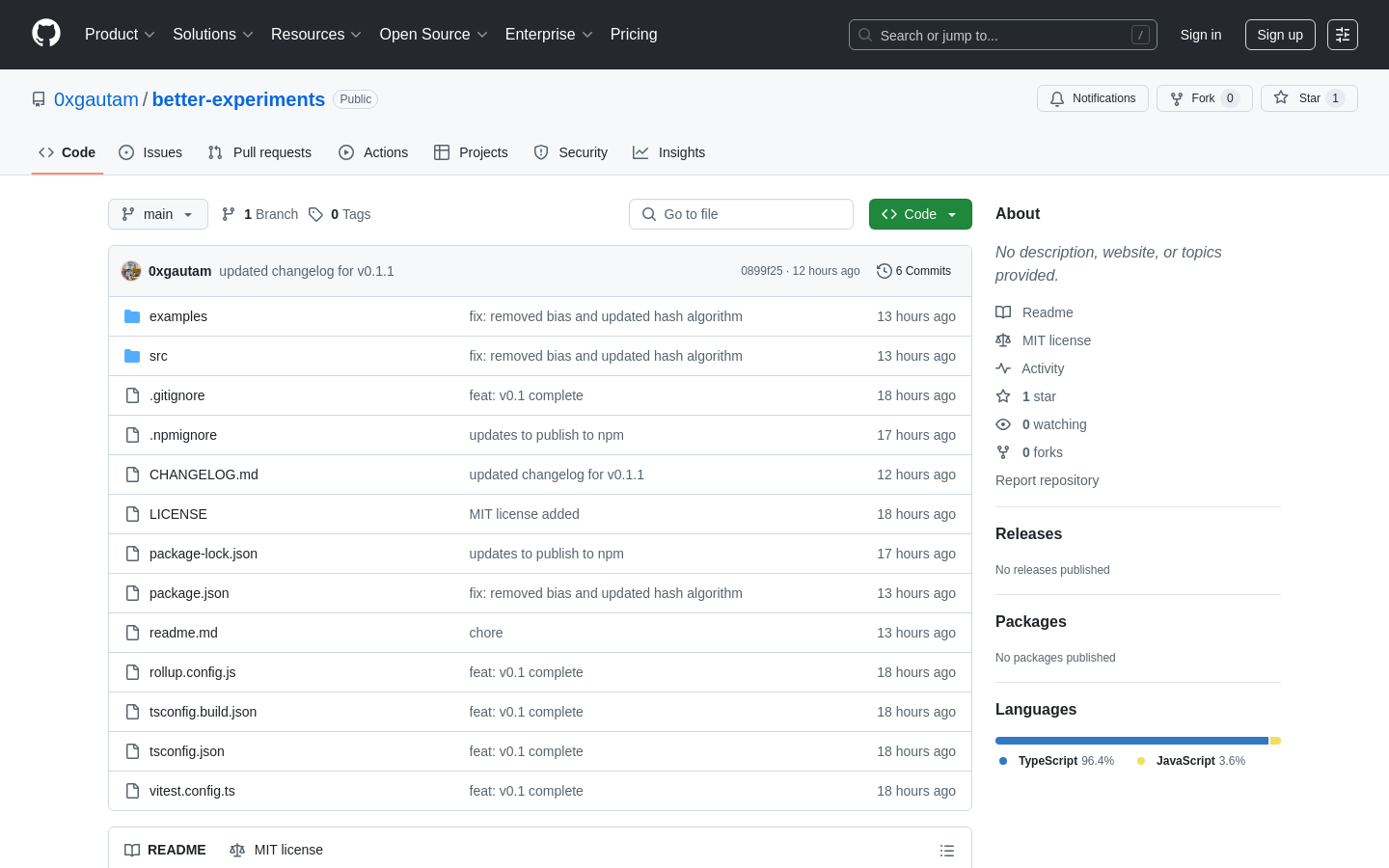Click the fork icon beside 0 forks
Viewport: 1389px width, 868px height.
1003,452
